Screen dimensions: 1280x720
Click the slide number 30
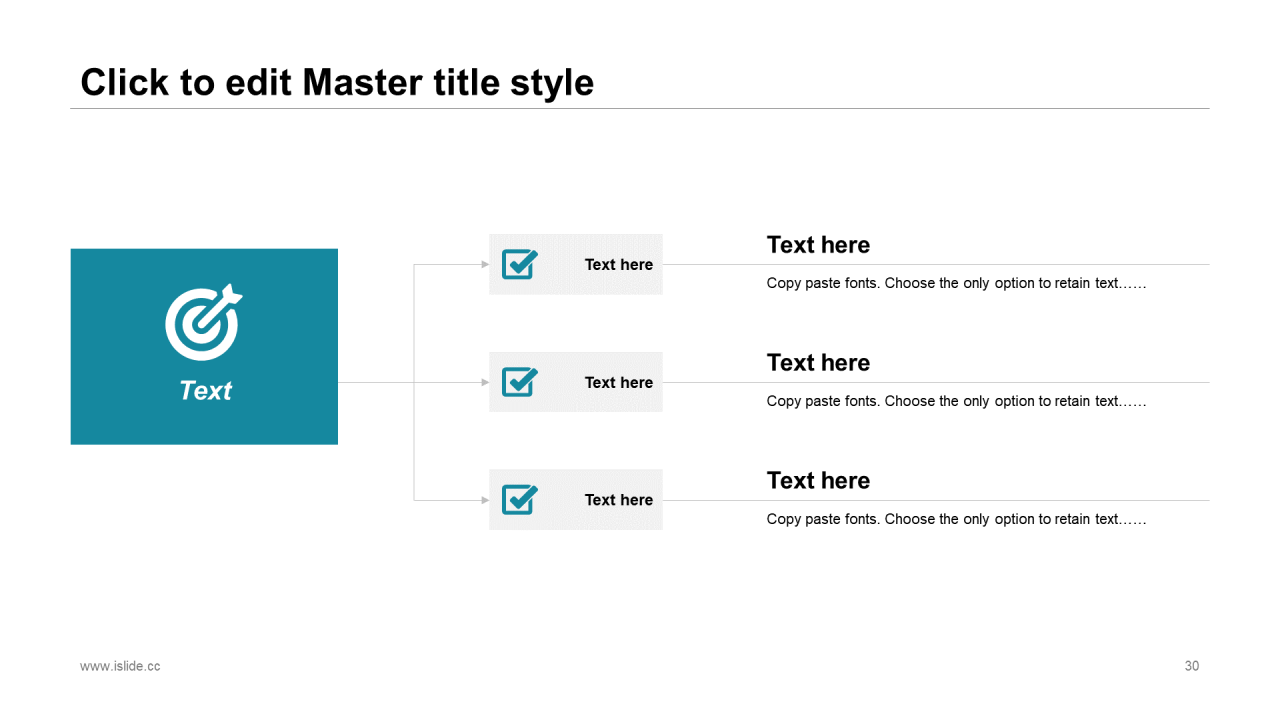1191,666
